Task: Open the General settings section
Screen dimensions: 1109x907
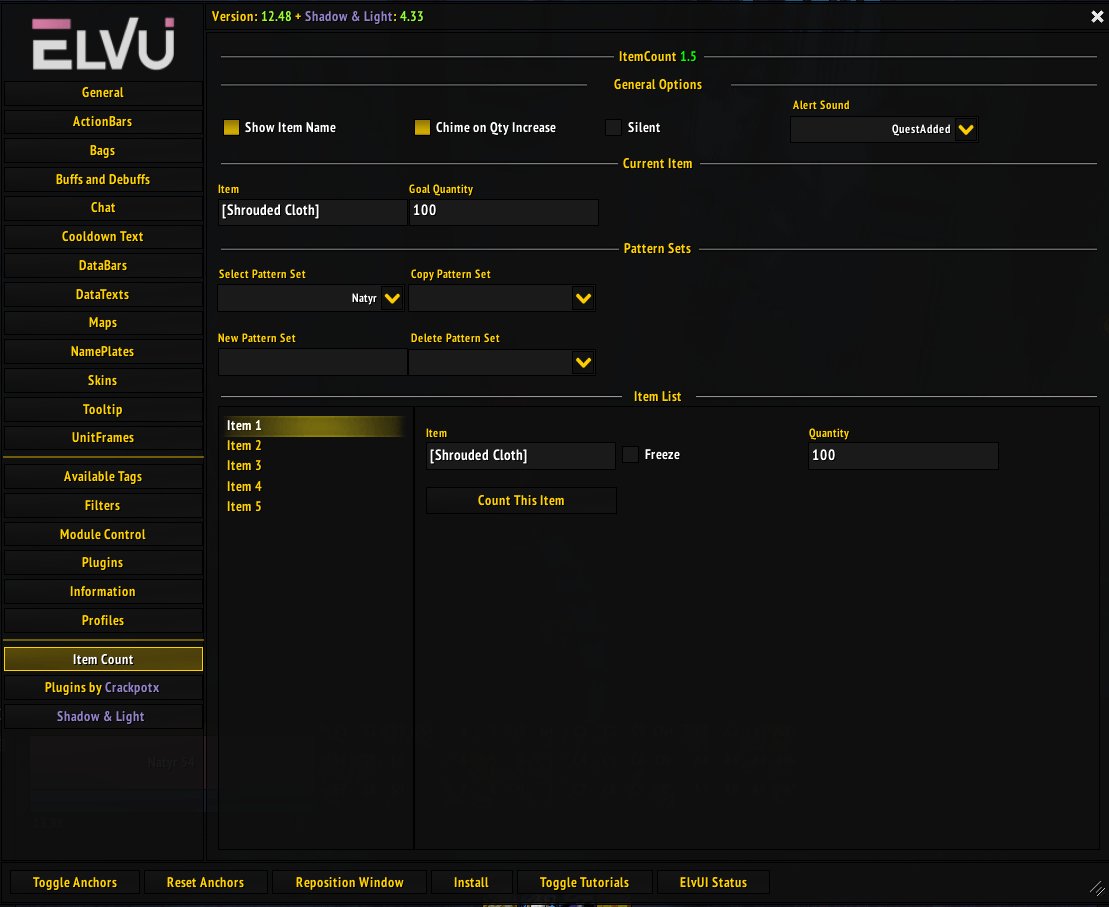Action: point(103,93)
